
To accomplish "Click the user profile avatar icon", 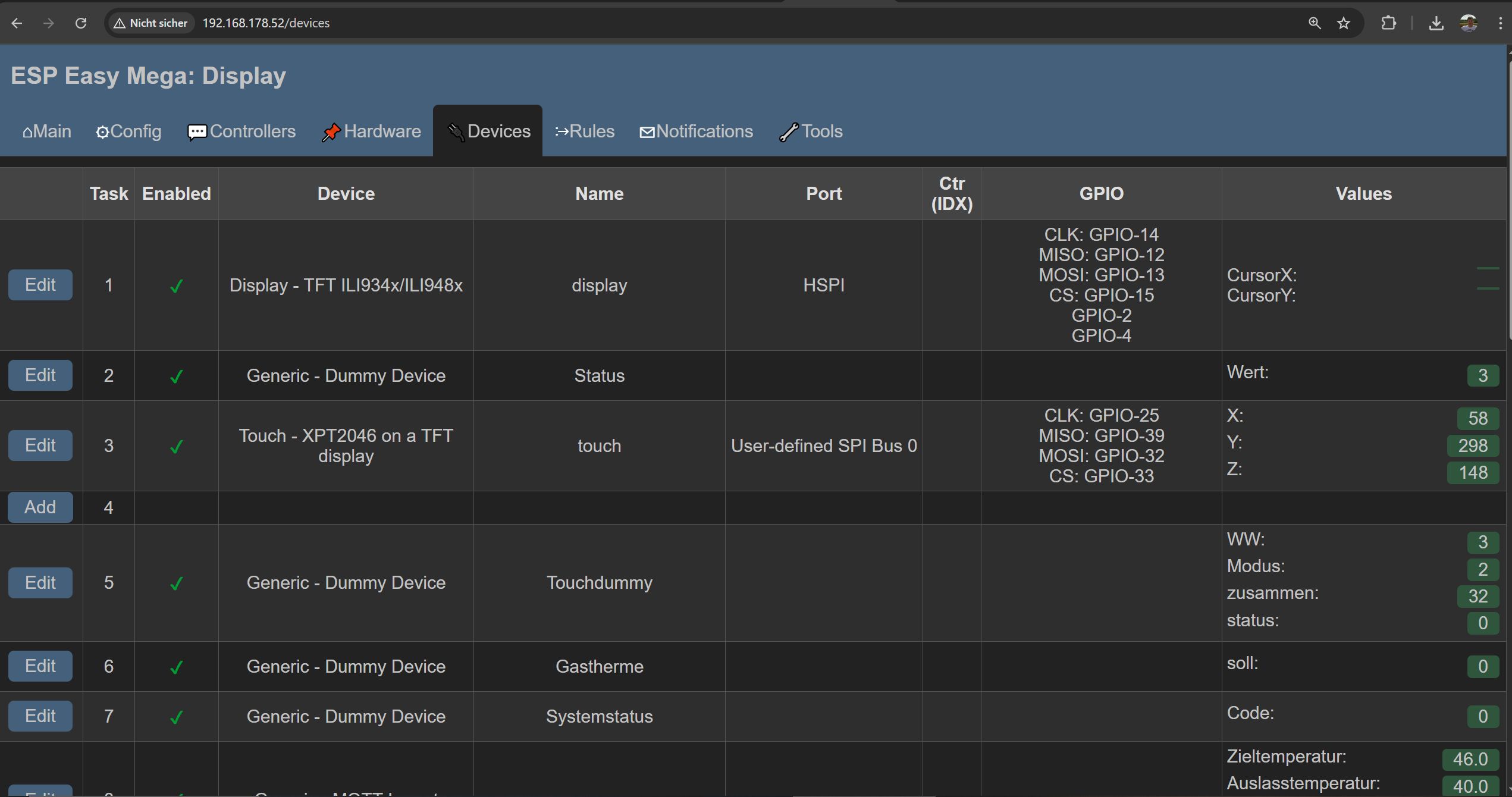I will tap(1469, 23).
